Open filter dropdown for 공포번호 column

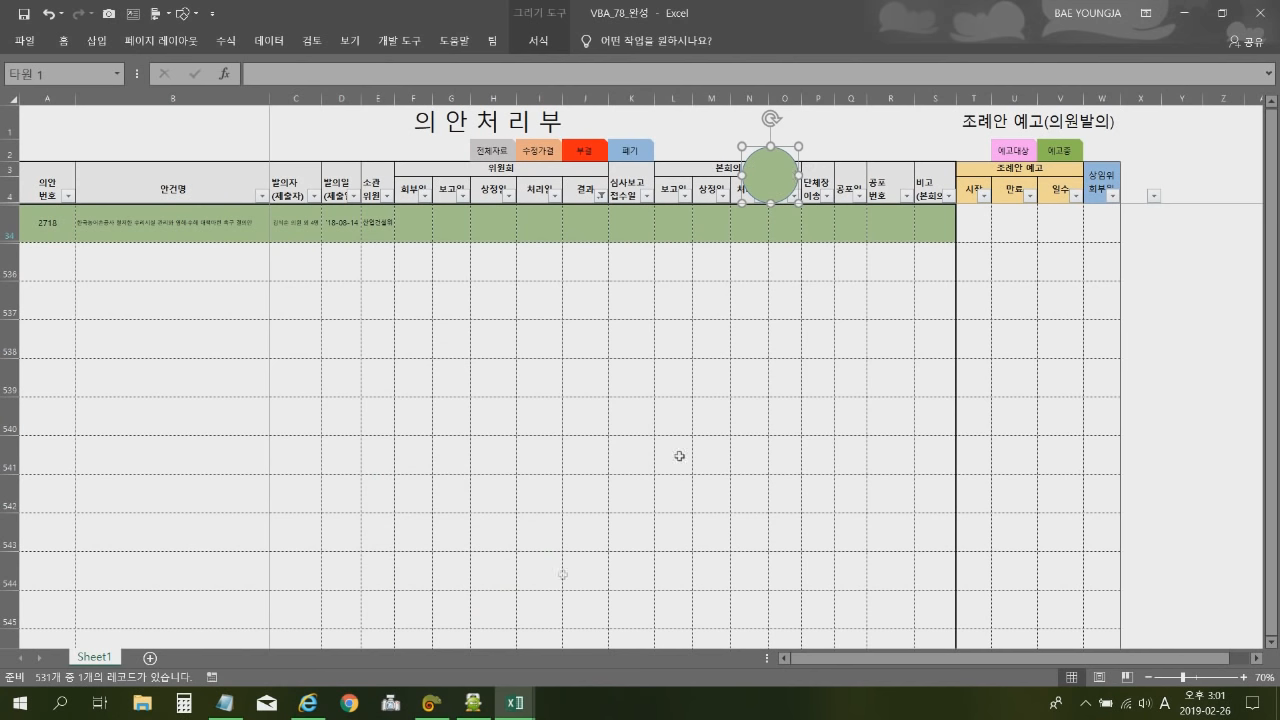tap(907, 196)
